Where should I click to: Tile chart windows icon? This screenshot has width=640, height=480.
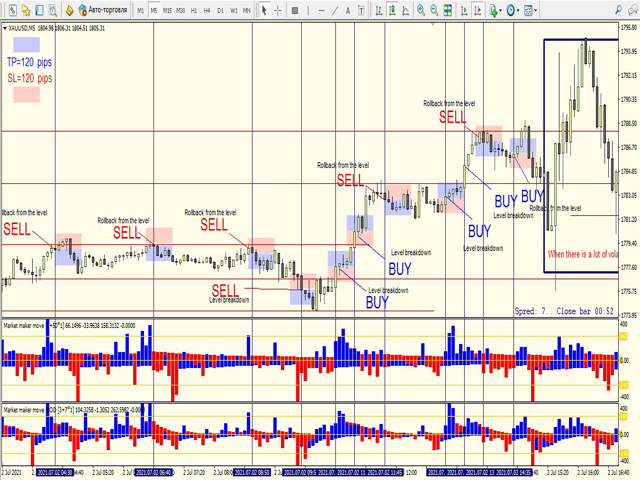448,10
